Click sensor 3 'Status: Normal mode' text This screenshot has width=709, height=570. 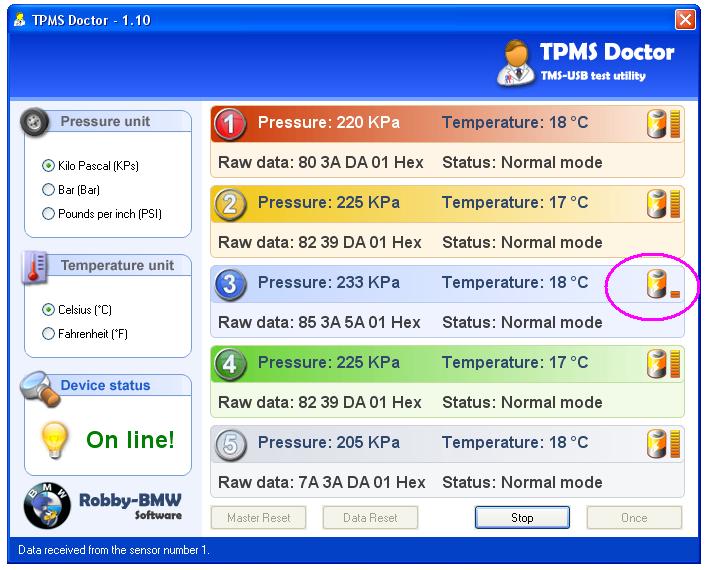522,322
